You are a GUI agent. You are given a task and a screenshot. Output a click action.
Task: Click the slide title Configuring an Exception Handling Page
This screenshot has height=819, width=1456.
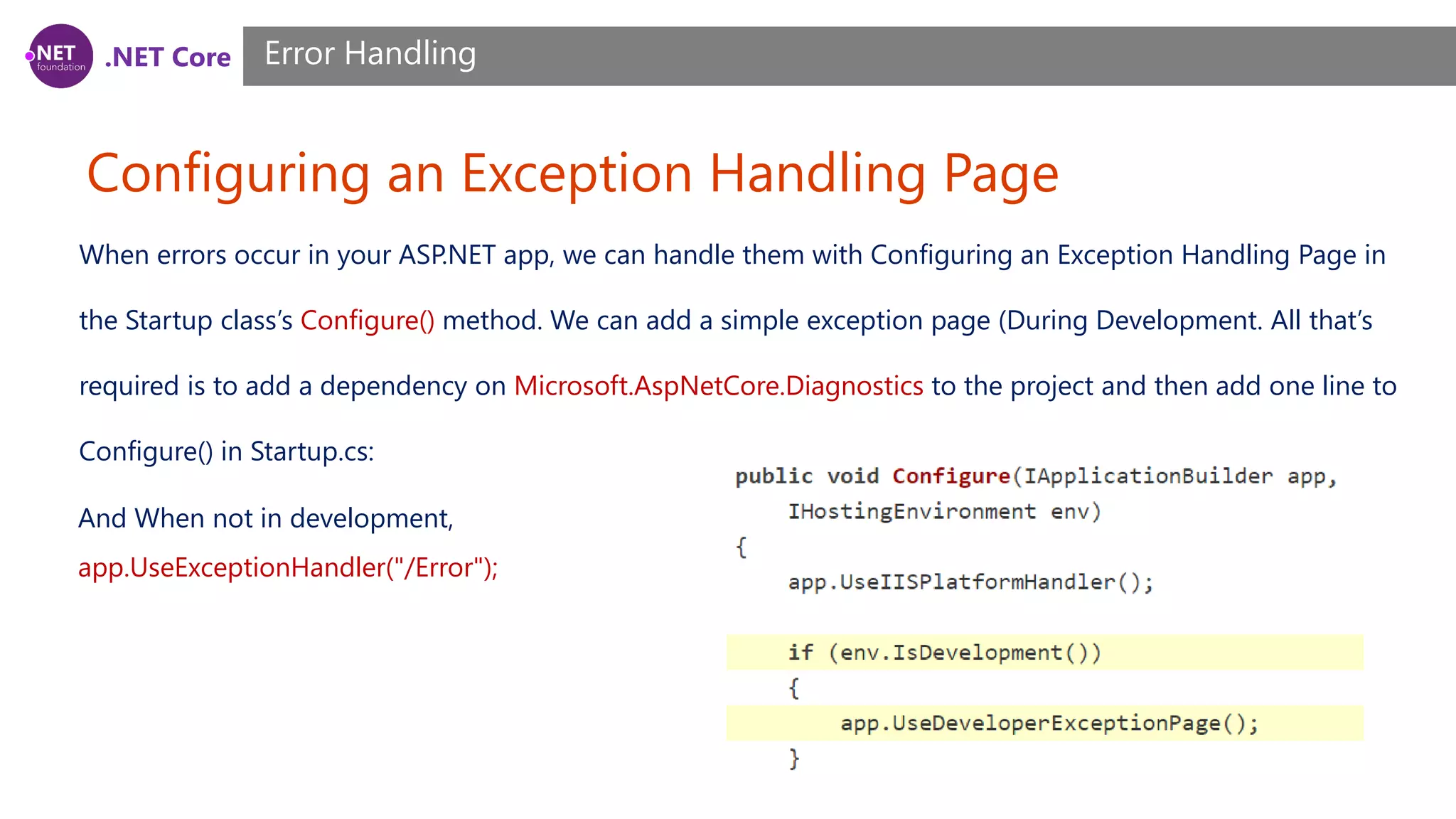[572, 173]
